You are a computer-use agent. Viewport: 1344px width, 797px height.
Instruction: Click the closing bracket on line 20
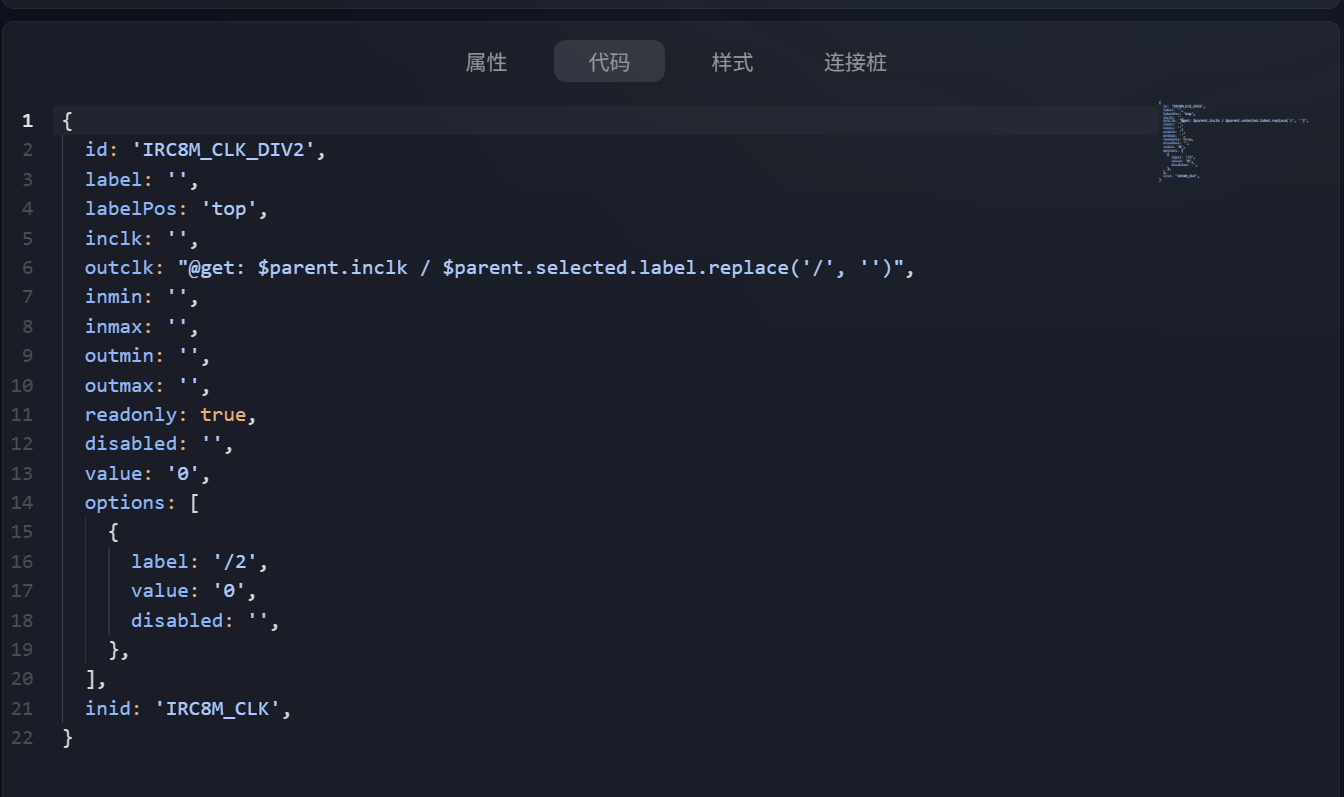coord(91,679)
